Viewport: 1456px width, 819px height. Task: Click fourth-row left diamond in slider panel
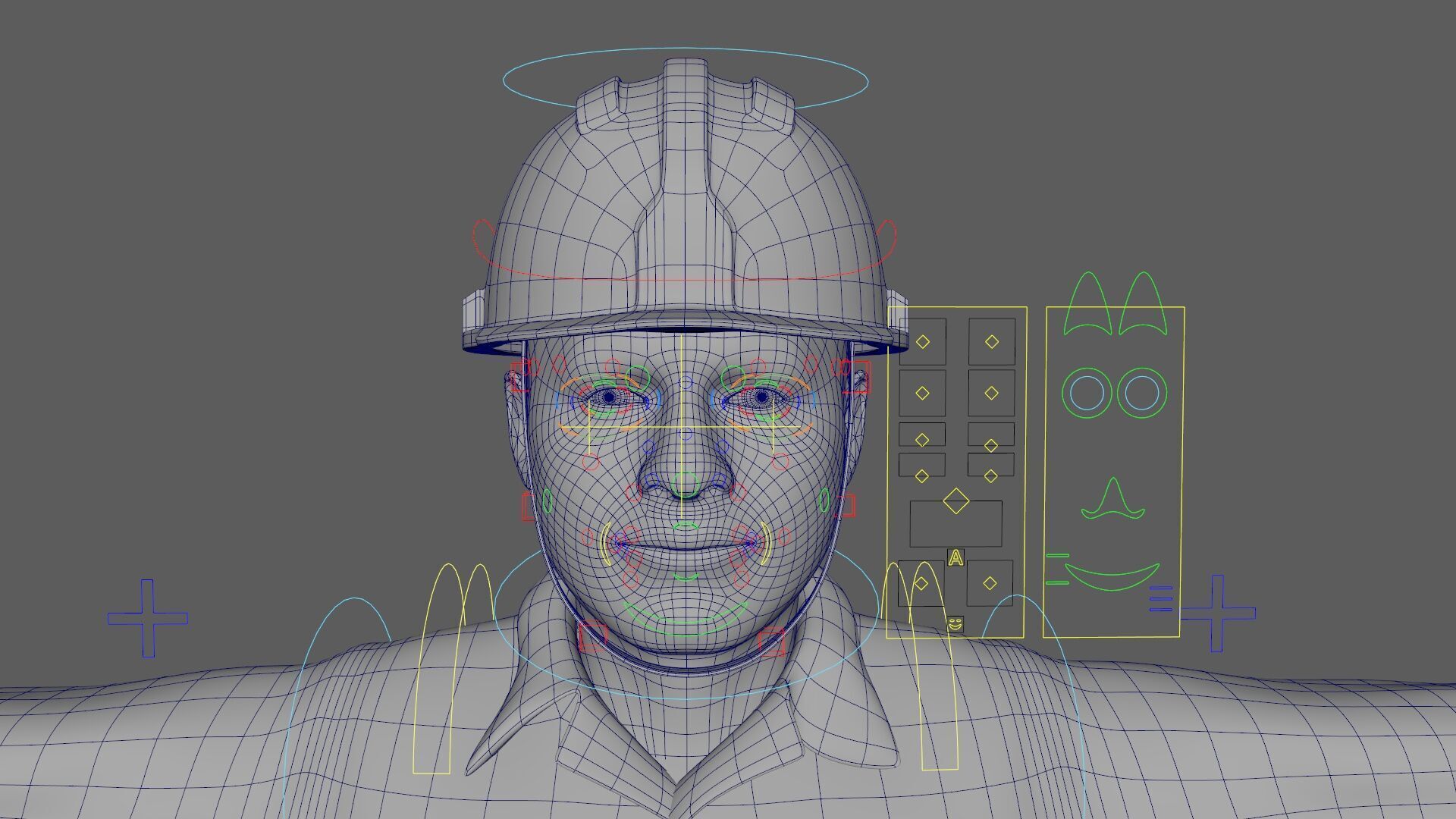(922, 476)
